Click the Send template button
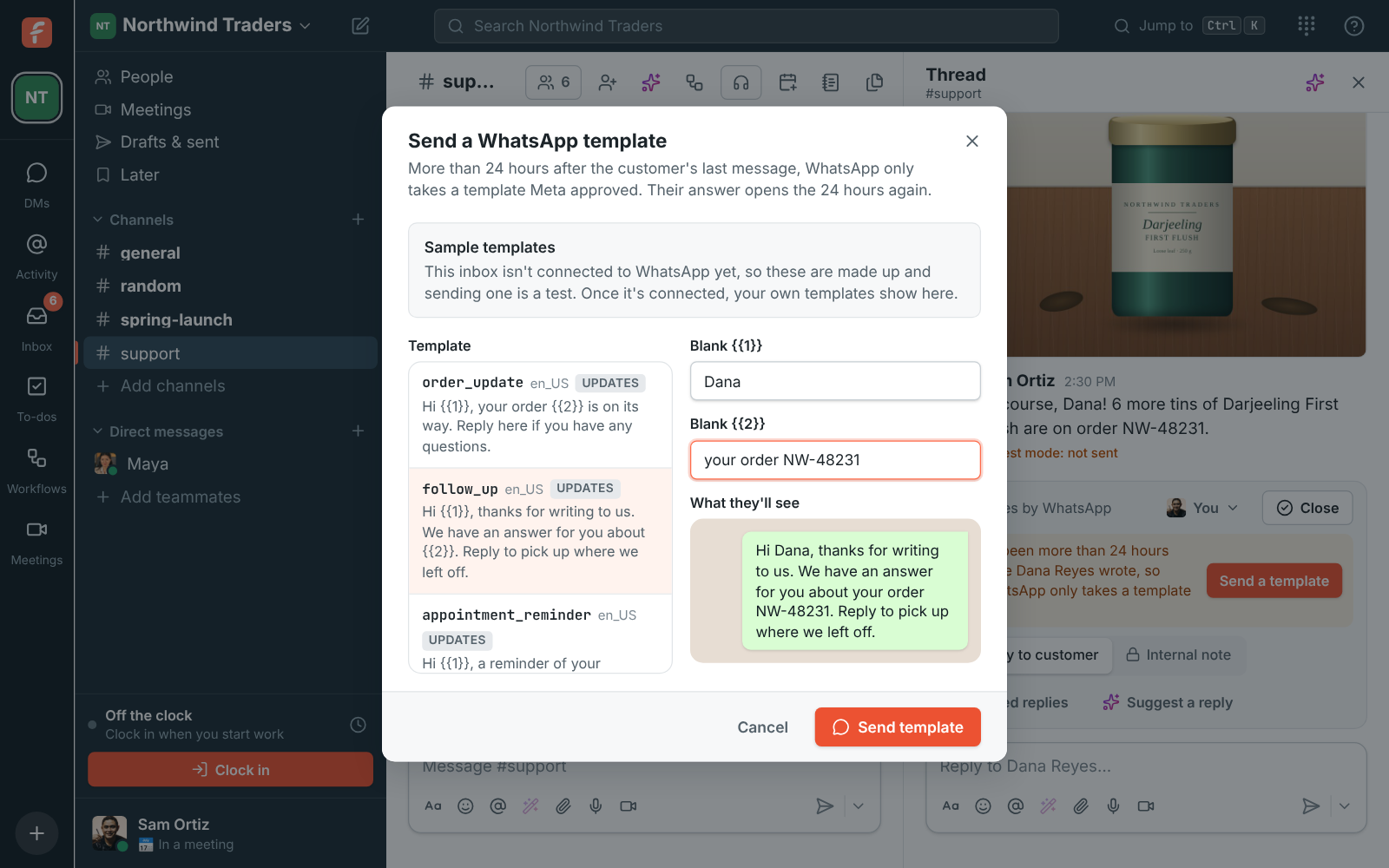Image resolution: width=1389 pixels, height=868 pixels. pyautogui.click(x=898, y=727)
